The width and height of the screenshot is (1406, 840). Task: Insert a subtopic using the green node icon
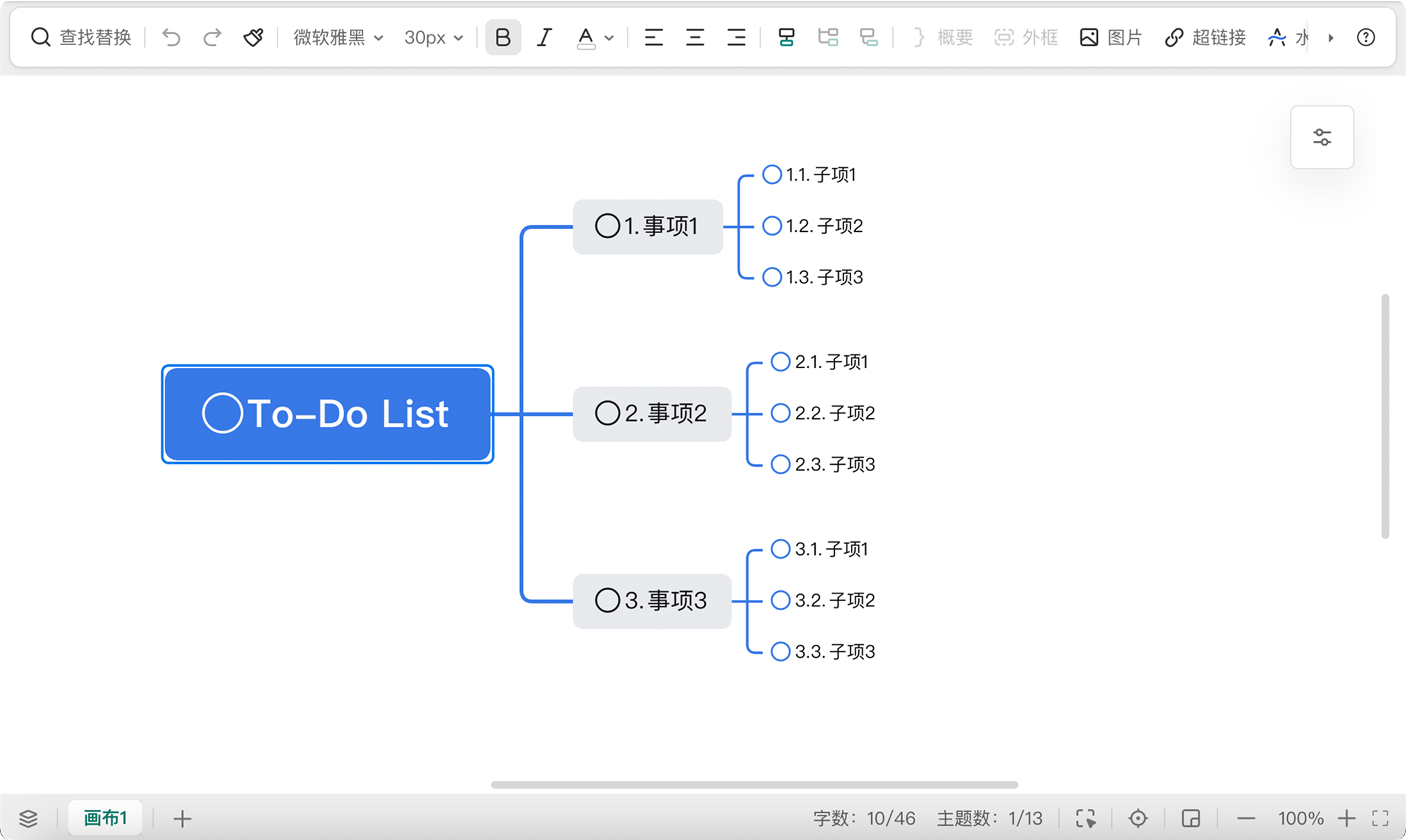pyautogui.click(x=786, y=37)
